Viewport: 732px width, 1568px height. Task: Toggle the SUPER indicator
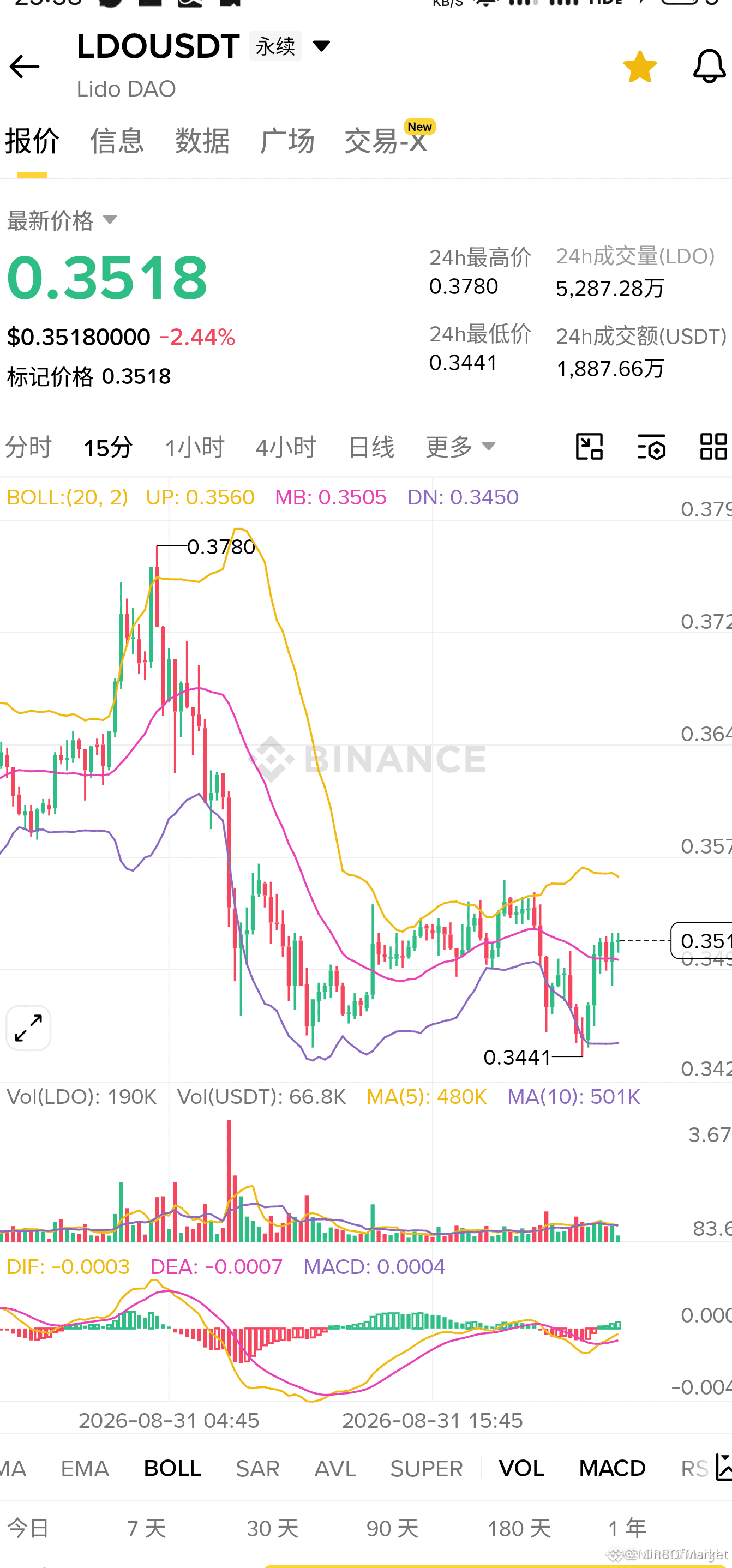tap(427, 1469)
